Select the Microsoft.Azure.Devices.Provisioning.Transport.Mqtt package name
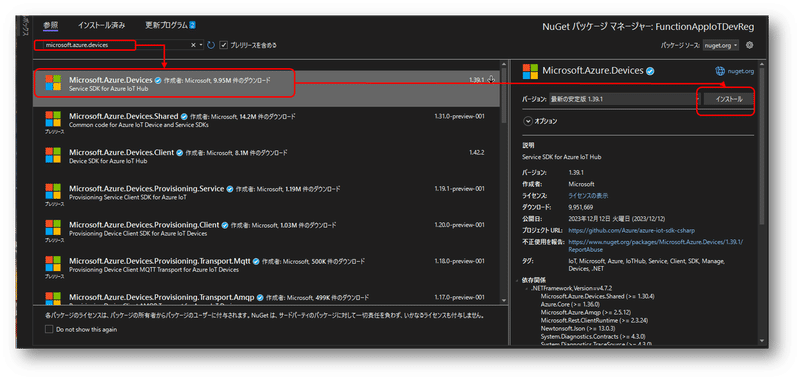 (x=160, y=261)
